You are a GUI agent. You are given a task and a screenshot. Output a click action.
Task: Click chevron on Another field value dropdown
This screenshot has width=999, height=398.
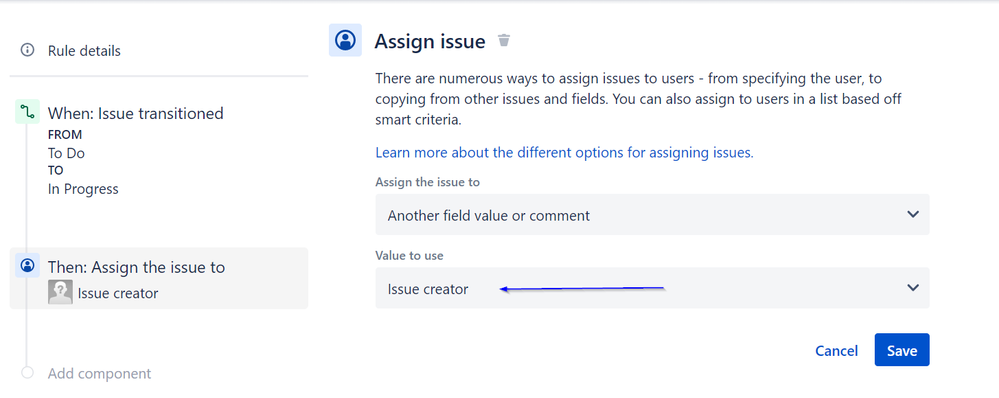(912, 215)
